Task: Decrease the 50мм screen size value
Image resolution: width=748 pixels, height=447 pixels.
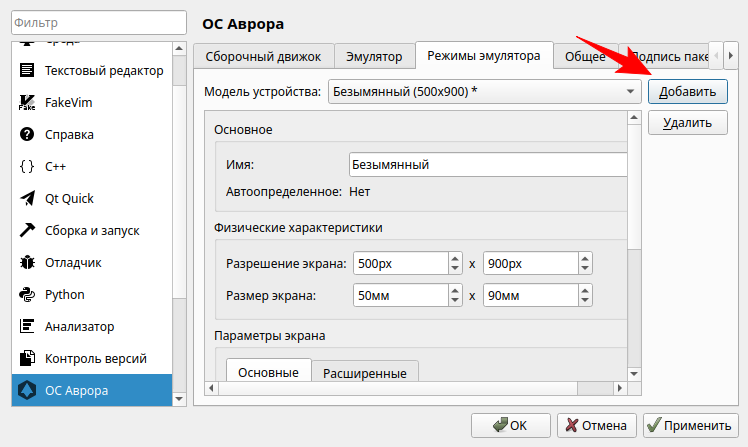Action: 455,301
